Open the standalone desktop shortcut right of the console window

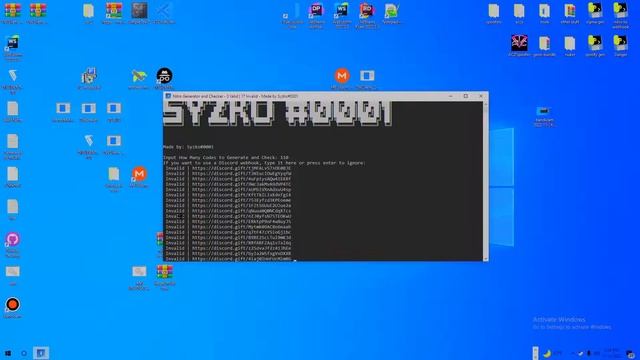(543, 111)
